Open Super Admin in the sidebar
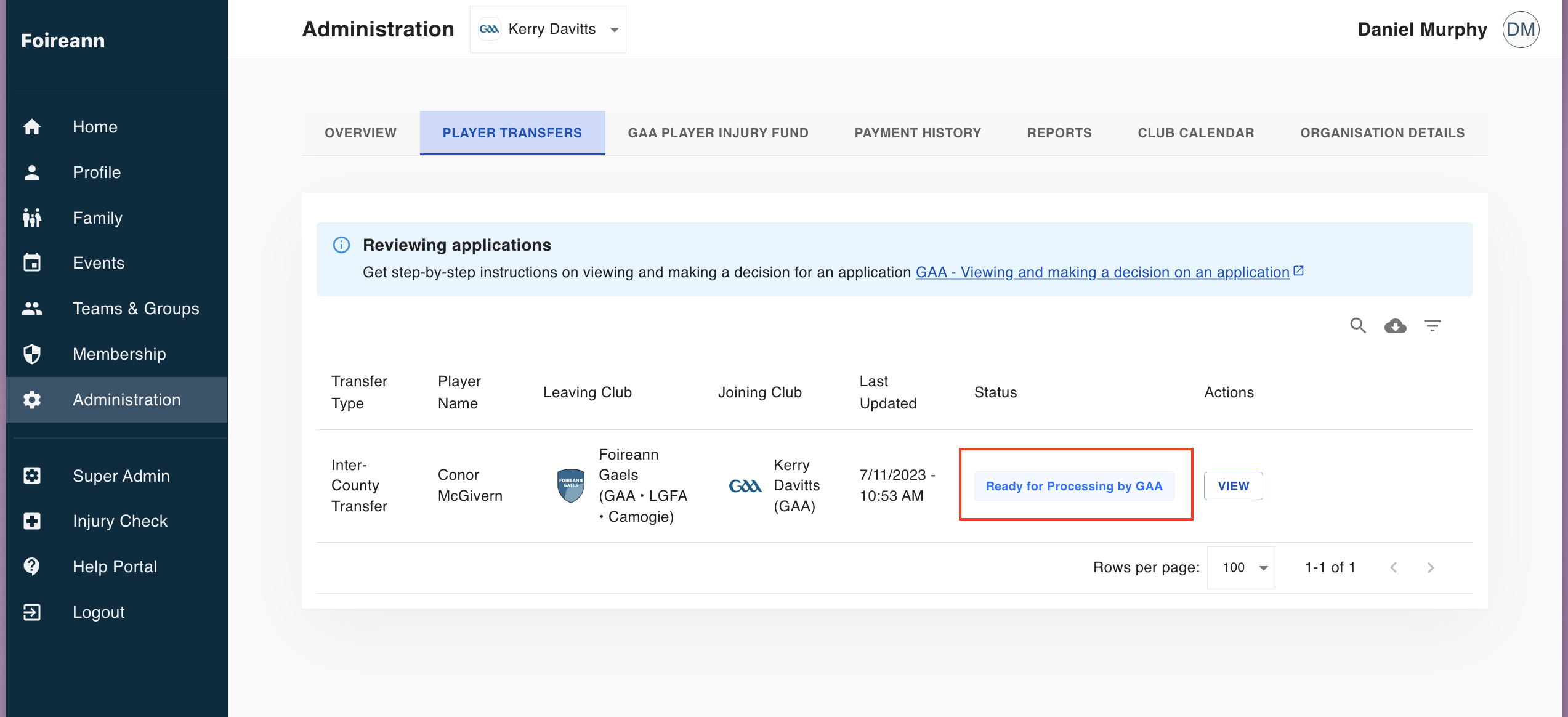Screen dimensions: 1568x717 click(117, 476)
